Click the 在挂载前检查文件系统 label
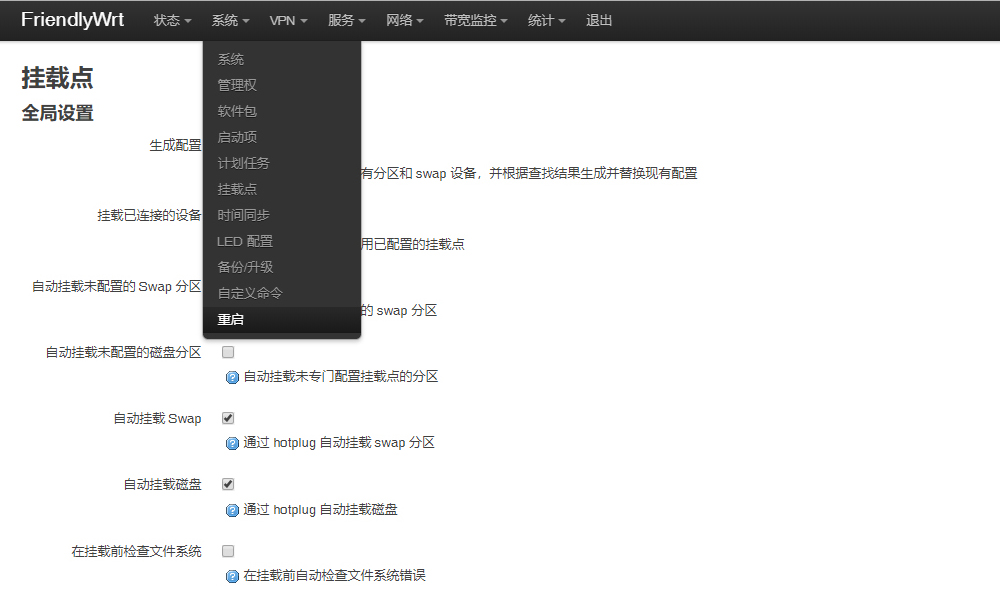 point(136,552)
